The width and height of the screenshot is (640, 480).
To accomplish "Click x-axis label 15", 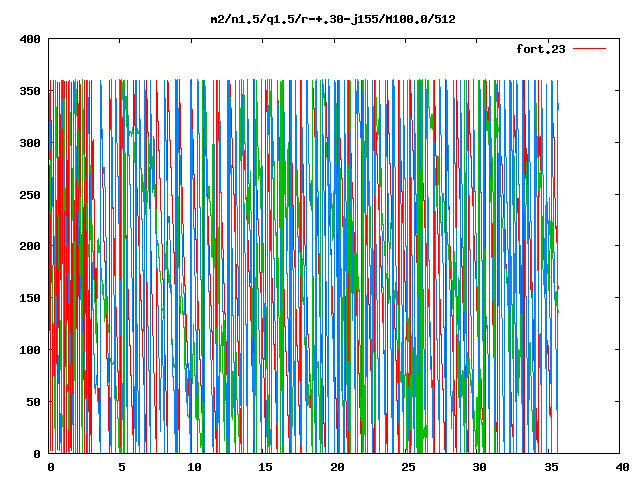I will click(265, 467).
